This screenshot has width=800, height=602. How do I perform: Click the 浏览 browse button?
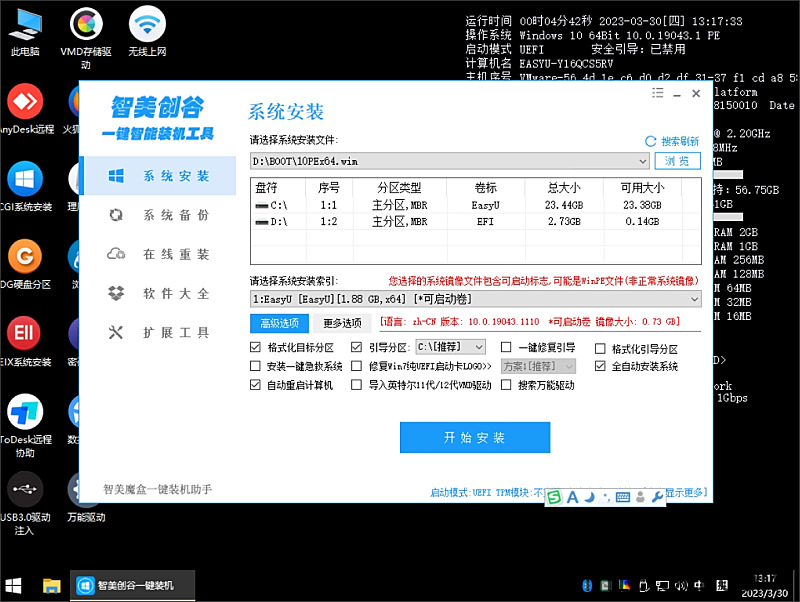pyautogui.click(x=677, y=161)
